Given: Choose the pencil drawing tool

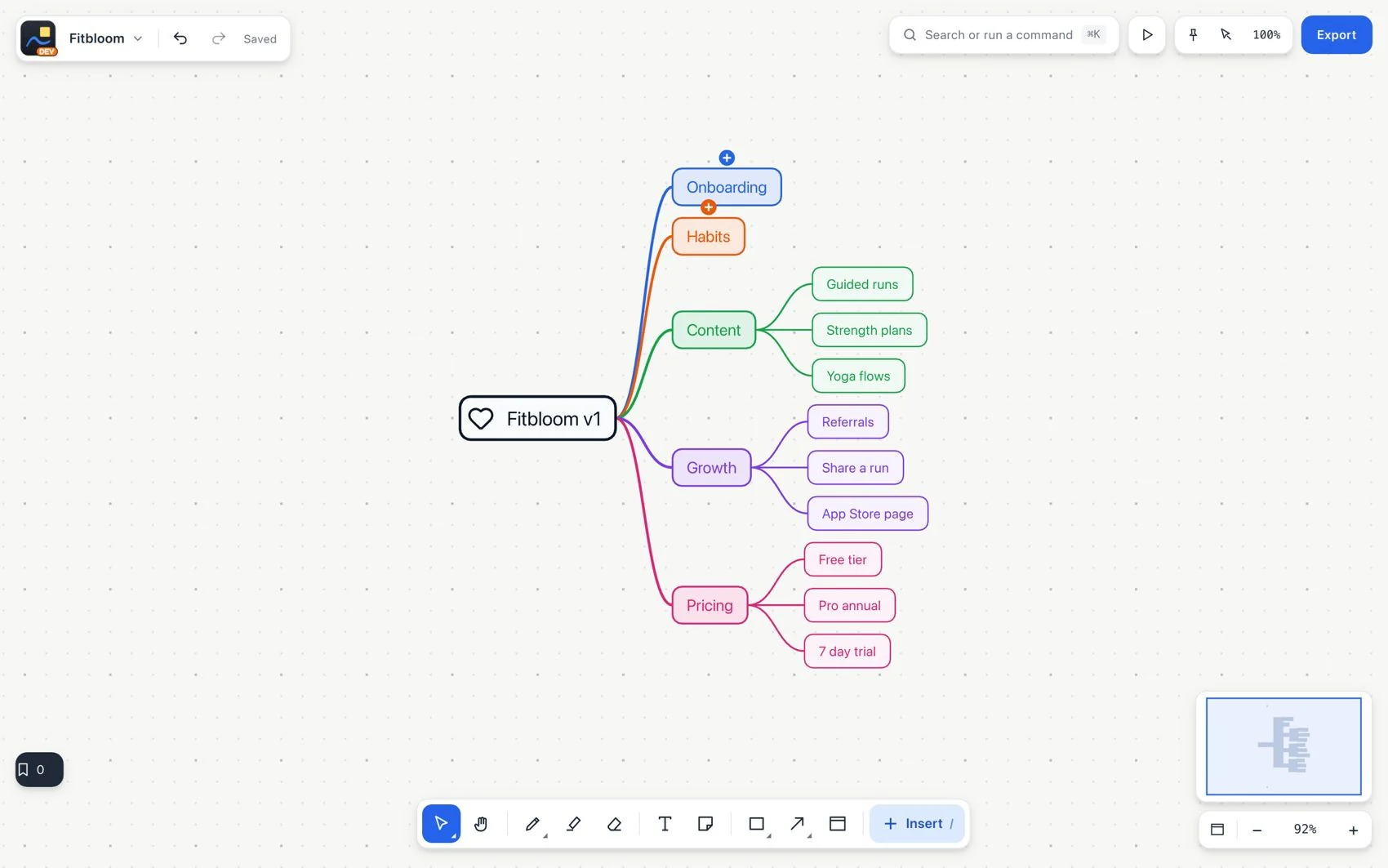Looking at the screenshot, I should click(x=532, y=823).
